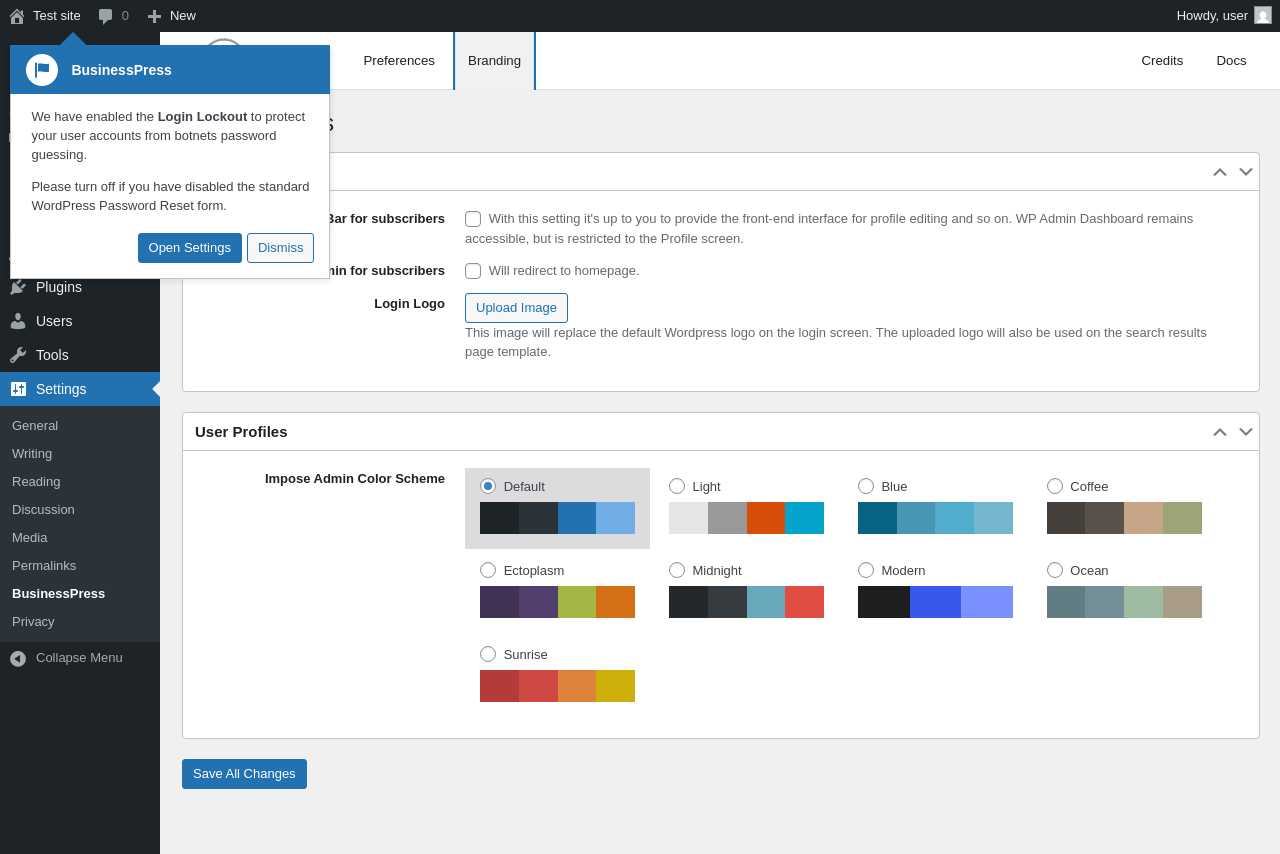The image size is (1280, 854).
Task: Check the redirect to homepage checkbox
Action: click(473, 271)
